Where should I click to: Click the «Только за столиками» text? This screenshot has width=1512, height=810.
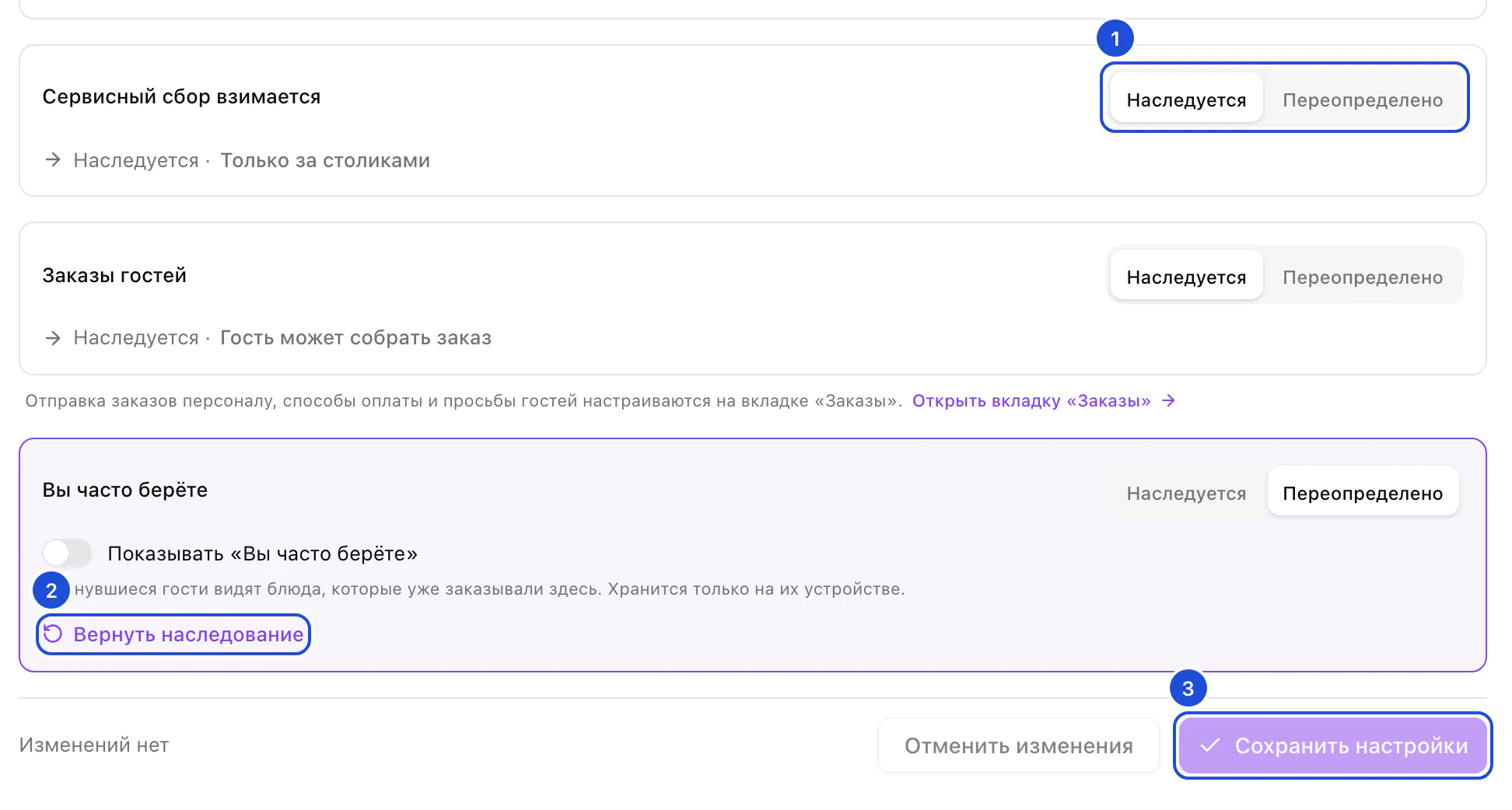(x=325, y=160)
